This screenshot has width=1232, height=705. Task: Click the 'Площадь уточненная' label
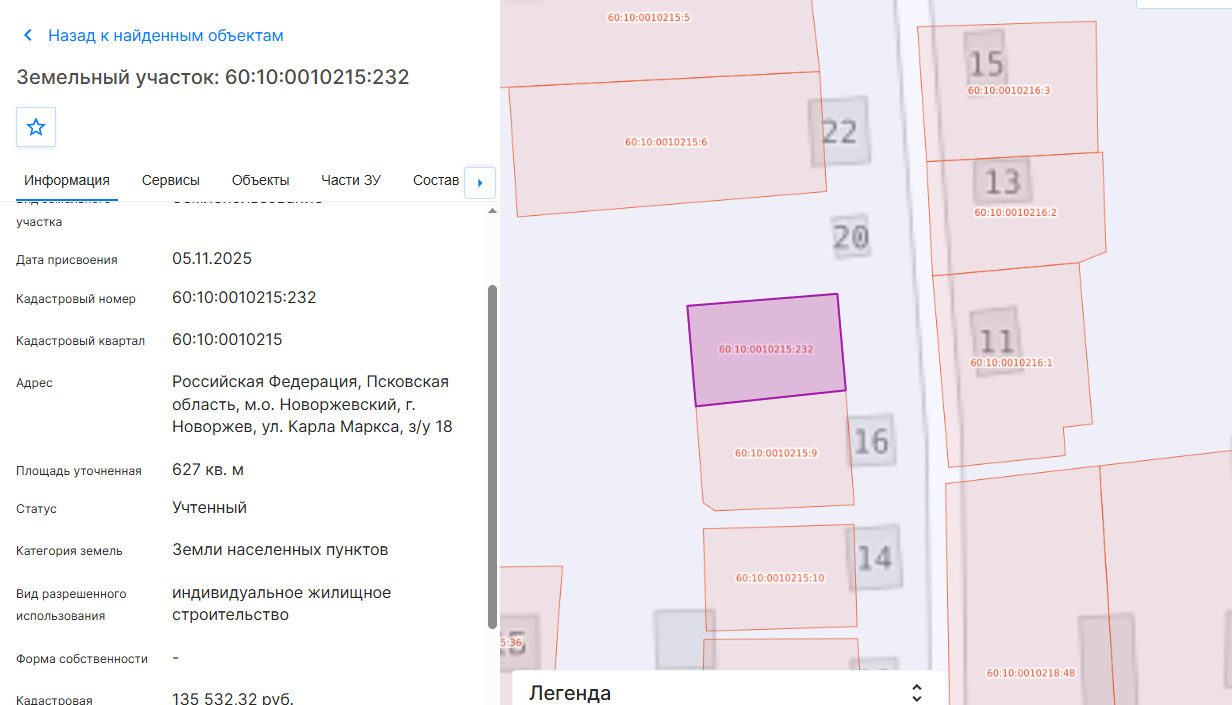point(79,471)
